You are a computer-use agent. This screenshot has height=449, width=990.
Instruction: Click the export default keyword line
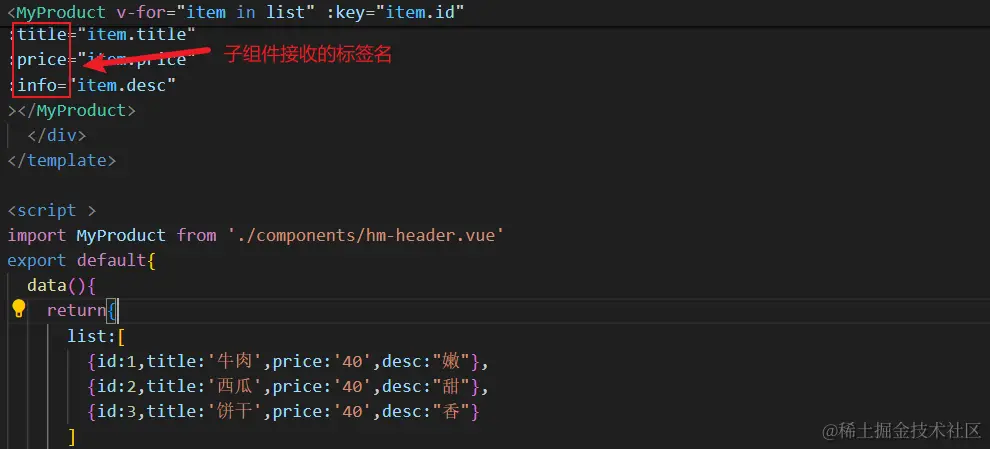(x=81, y=260)
